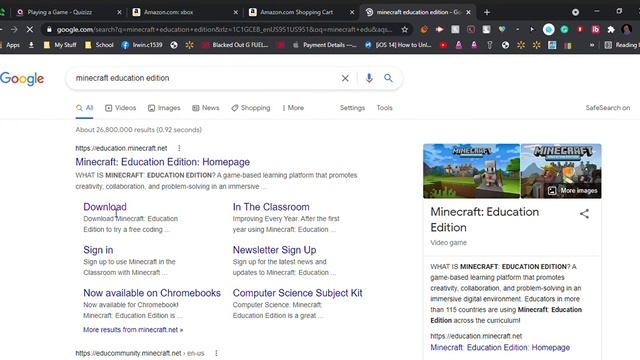Viewport: 640px width, 360px height.
Task: Open the Chrome profile avatar
Action: point(627,29)
